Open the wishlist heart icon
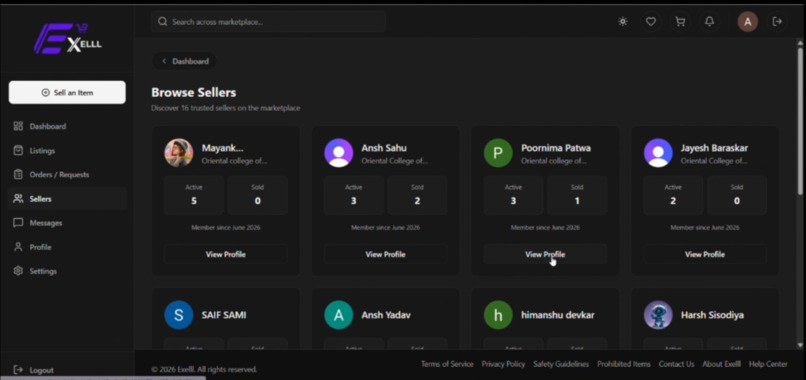The image size is (806, 380). point(651,22)
